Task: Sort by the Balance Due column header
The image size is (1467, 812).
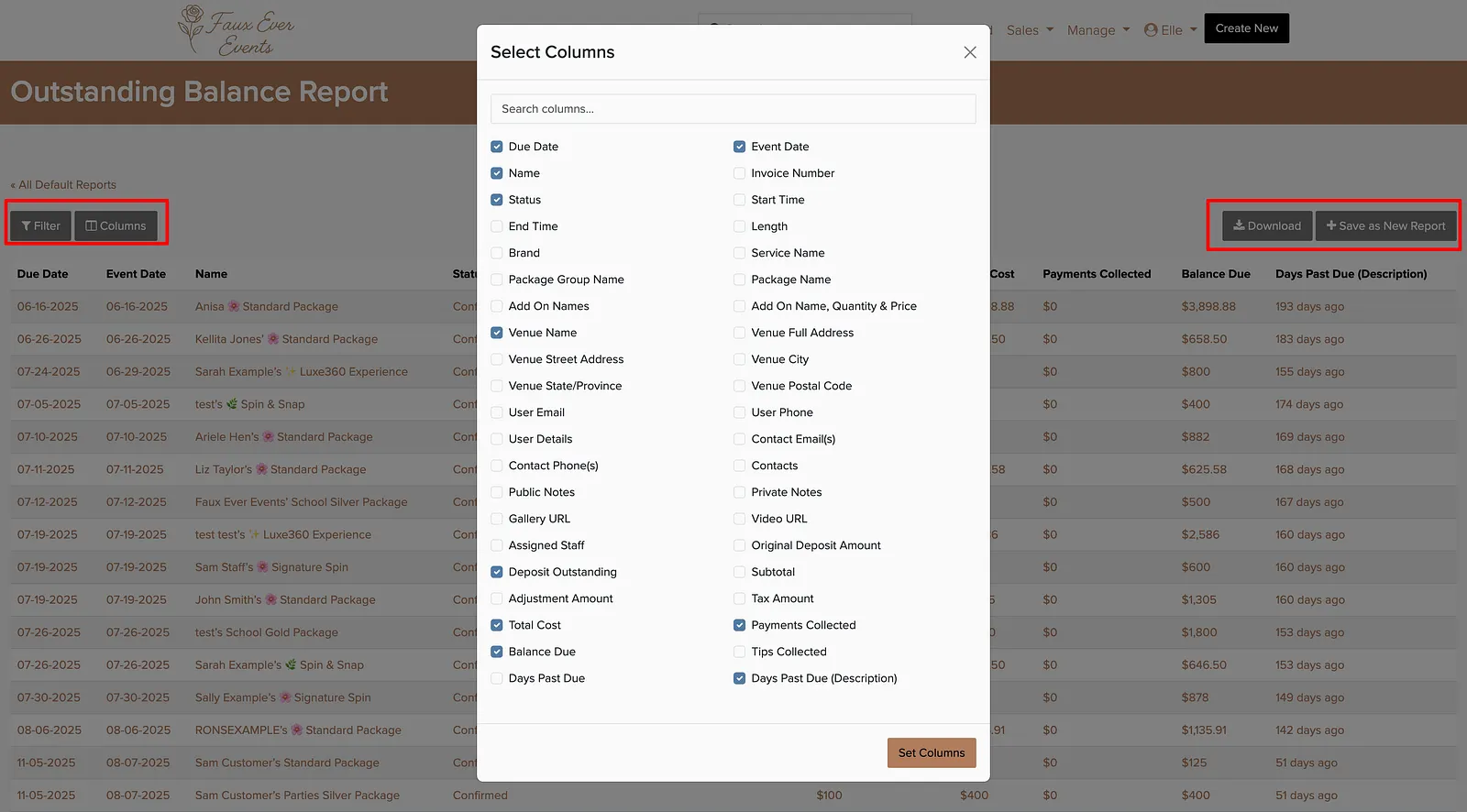Action: (1216, 274)
